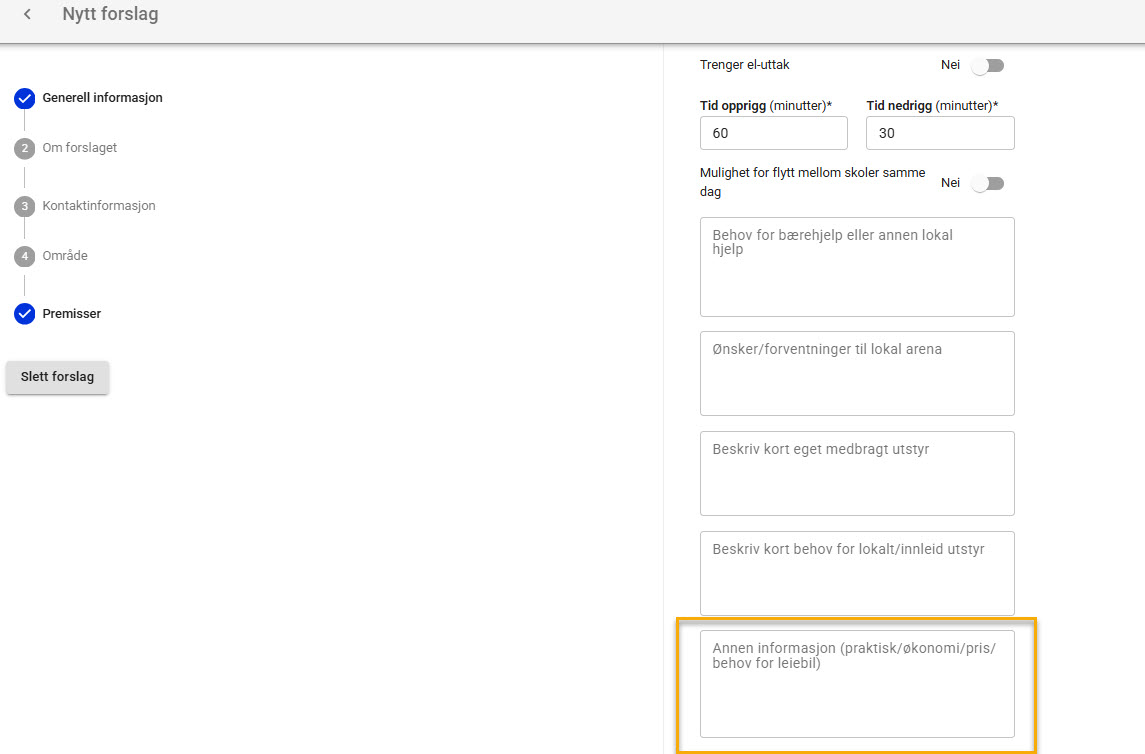This screenshot has width=1145, height=754.
Task: Click the checkmark icon next to Premisser
Action: click(x=24, y=314)
